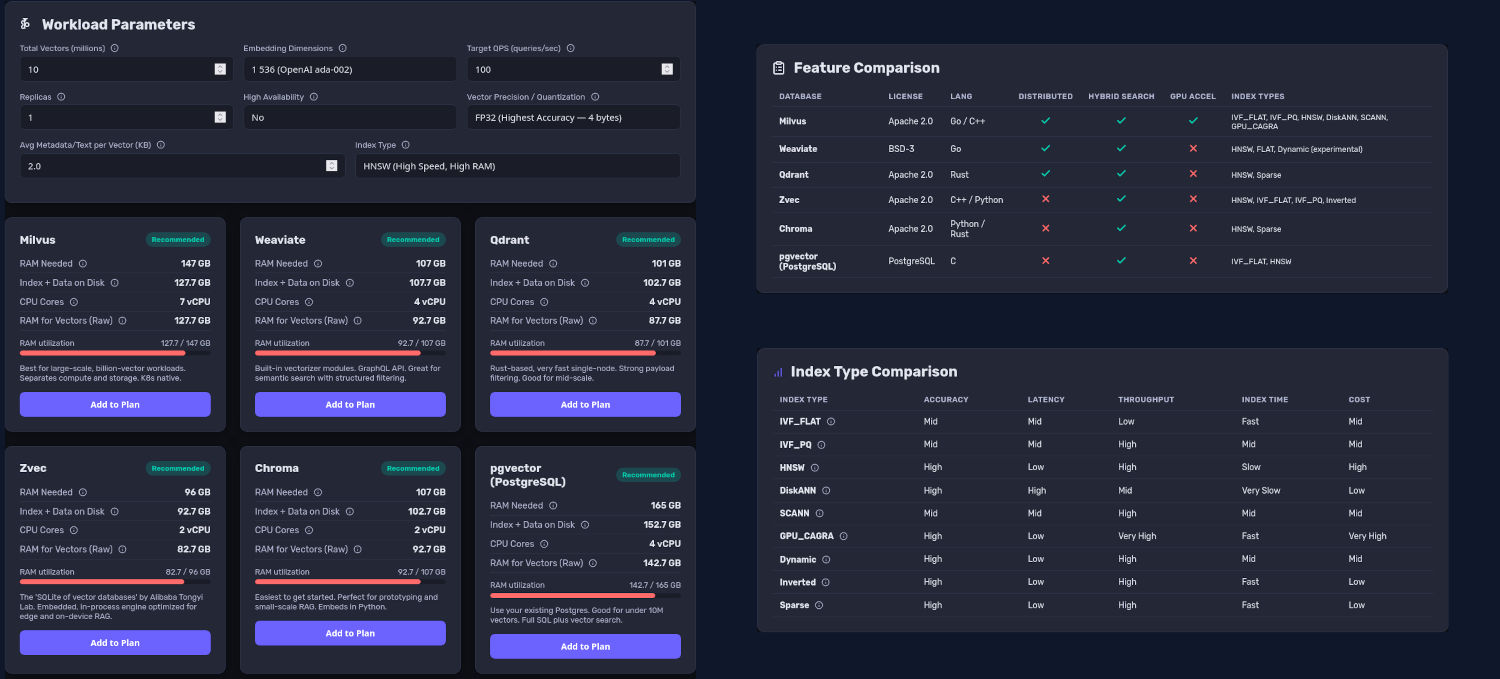Image resolution: width=1500 pixels, height=679 pixels.
Task: Click info icon beside DiskANN row
Action: pyautogui.click(x=826, y=491)
